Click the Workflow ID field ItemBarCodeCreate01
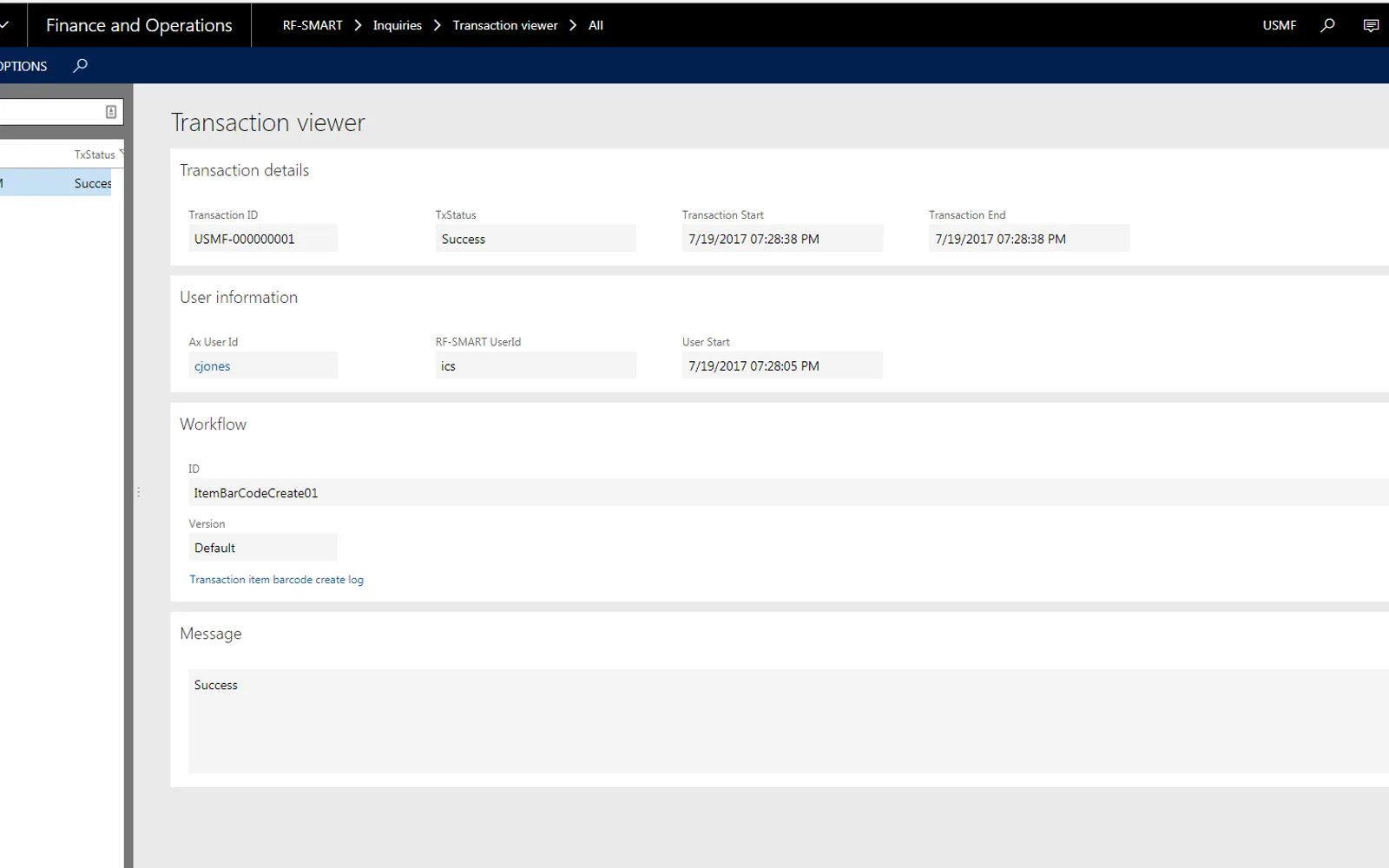The height and width of the screenshot is (868, 1389). tap(788, 492)
